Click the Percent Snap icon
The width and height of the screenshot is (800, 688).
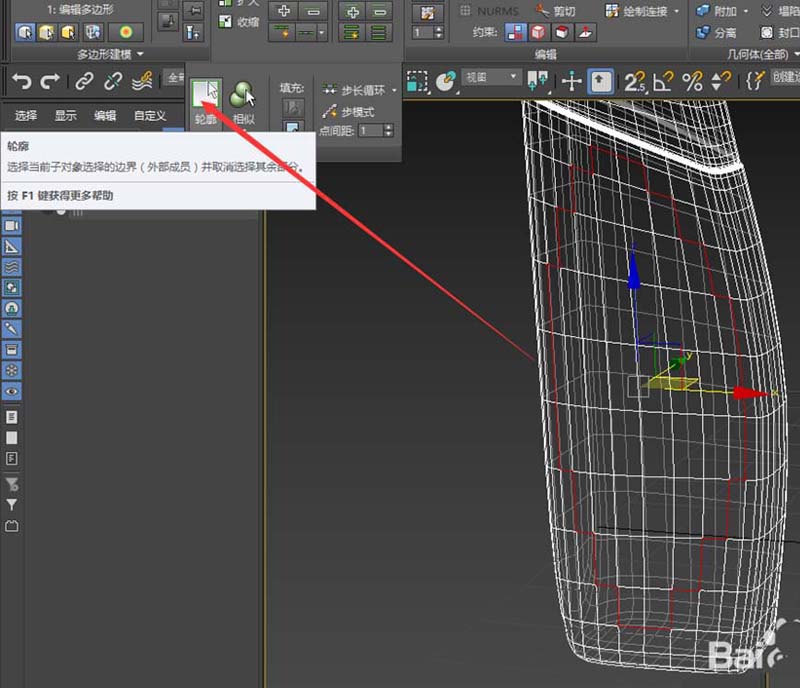[692, 81]
